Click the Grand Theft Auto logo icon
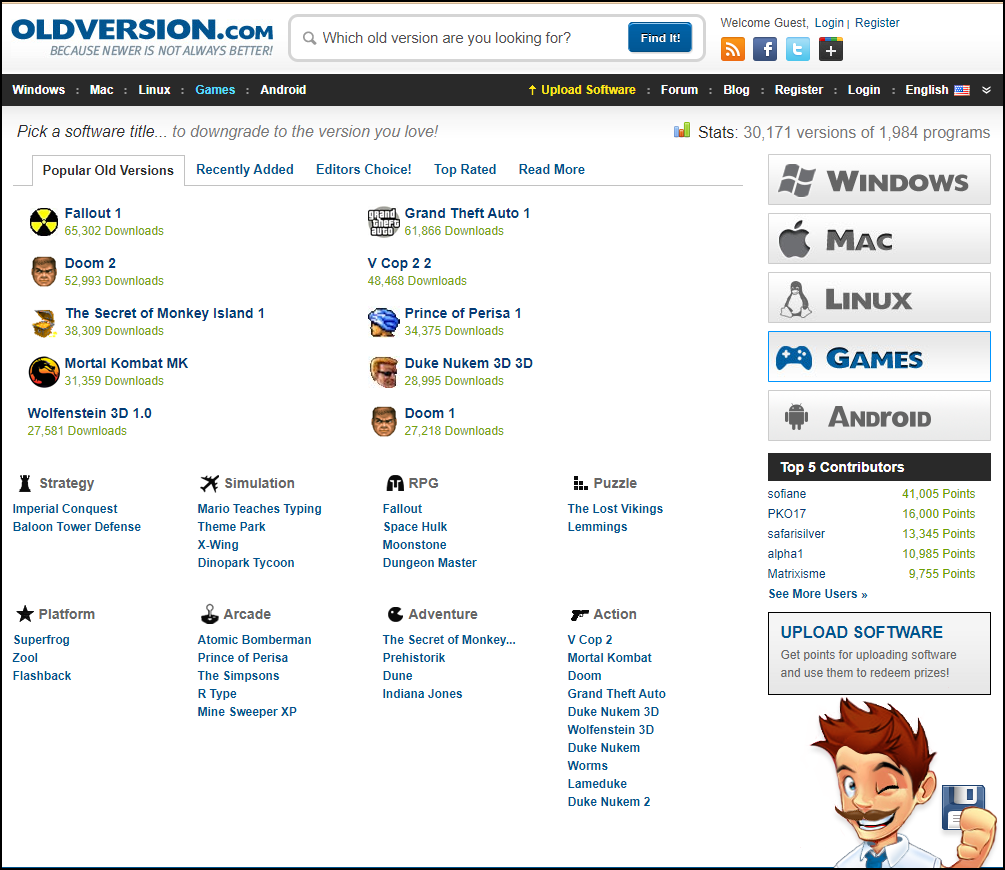 383,222
